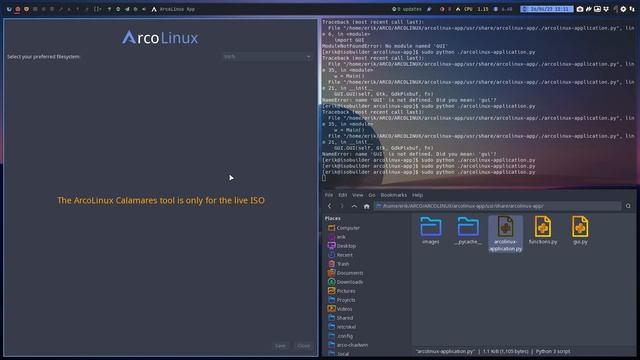Open the File menu
The height and width of the screenshot is (360, 640).
point(329,195)
